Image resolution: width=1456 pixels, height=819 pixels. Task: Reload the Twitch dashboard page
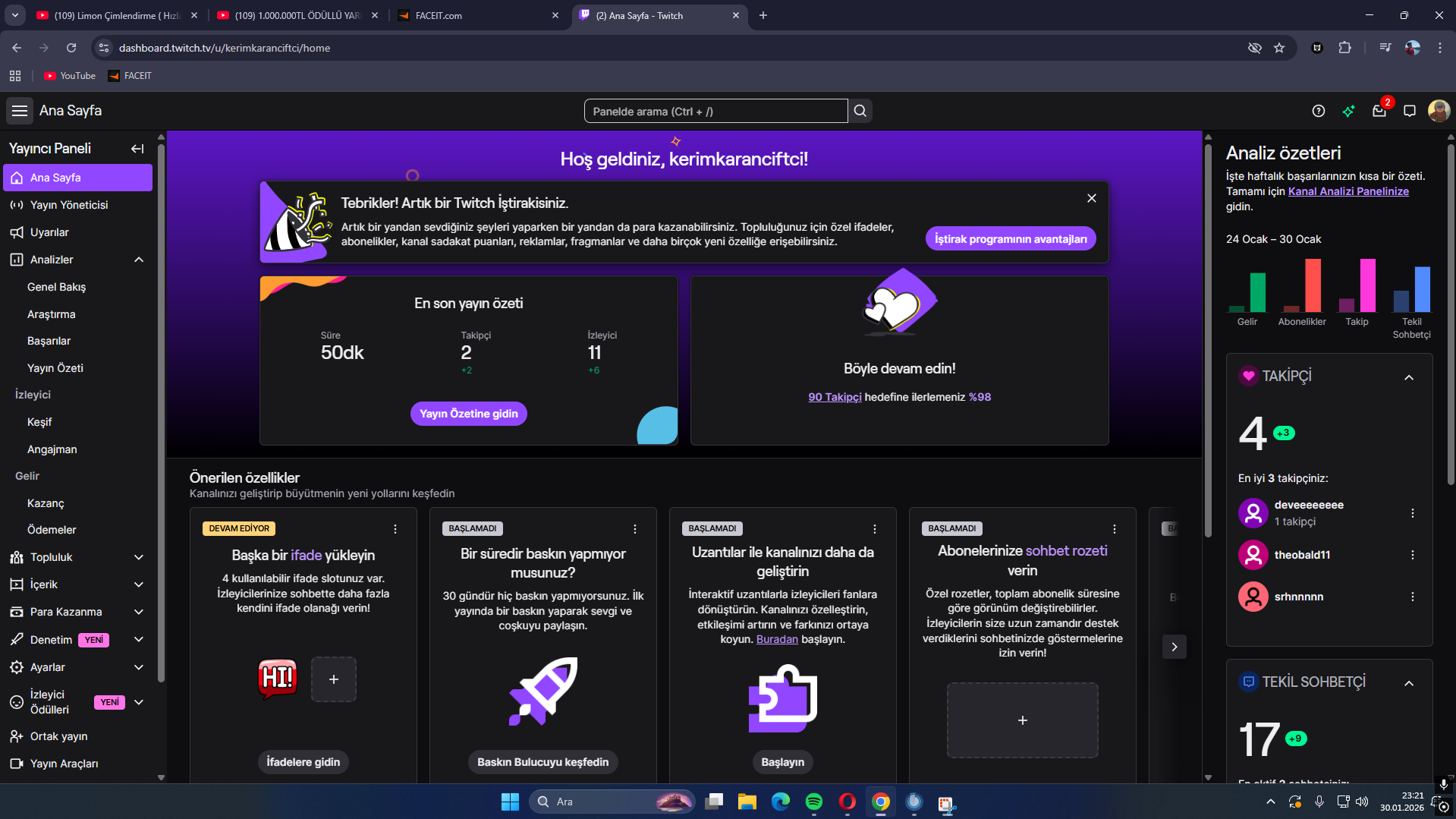pos(71,48)
